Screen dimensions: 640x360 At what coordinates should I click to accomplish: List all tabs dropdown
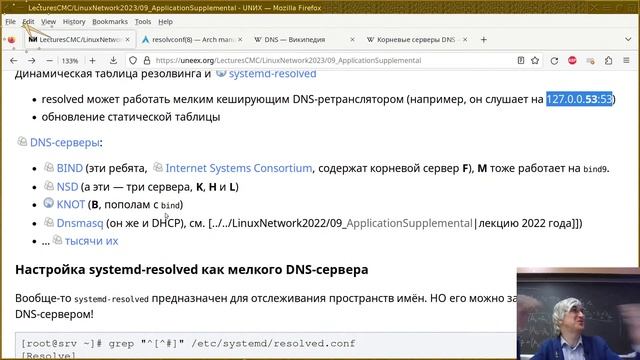click(x=628, y=40)
